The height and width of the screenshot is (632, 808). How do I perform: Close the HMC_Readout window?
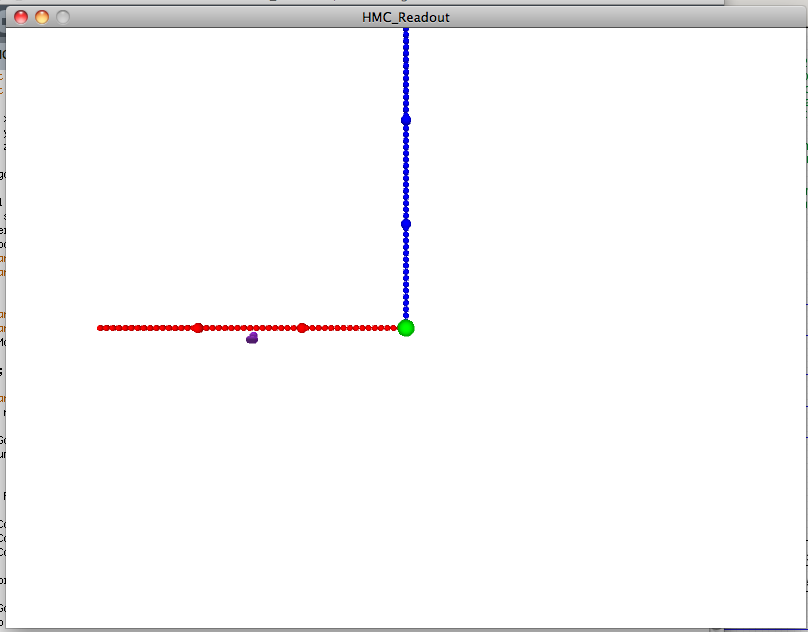click(x=21, y=17)
